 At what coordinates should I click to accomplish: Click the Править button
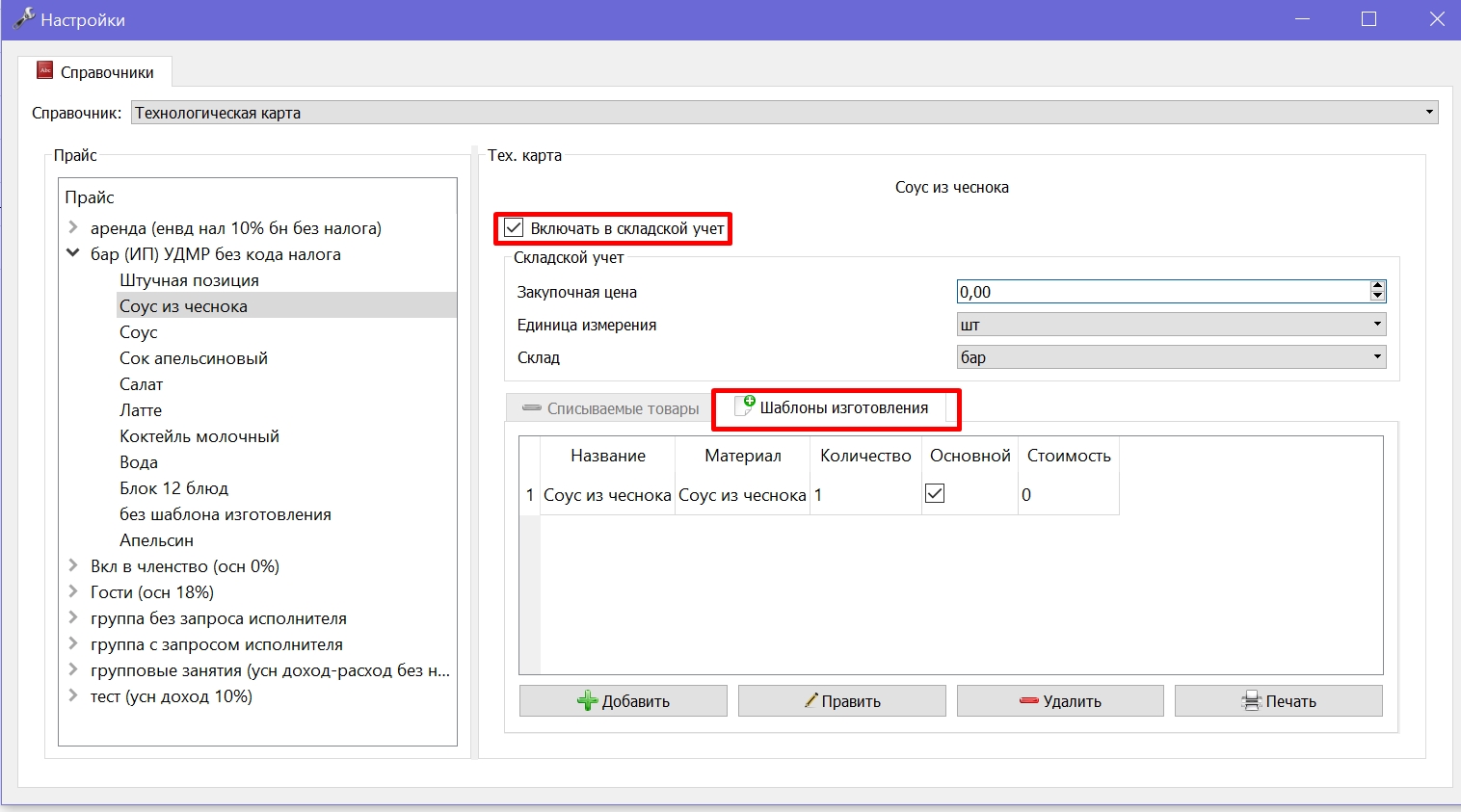(841, 701)
